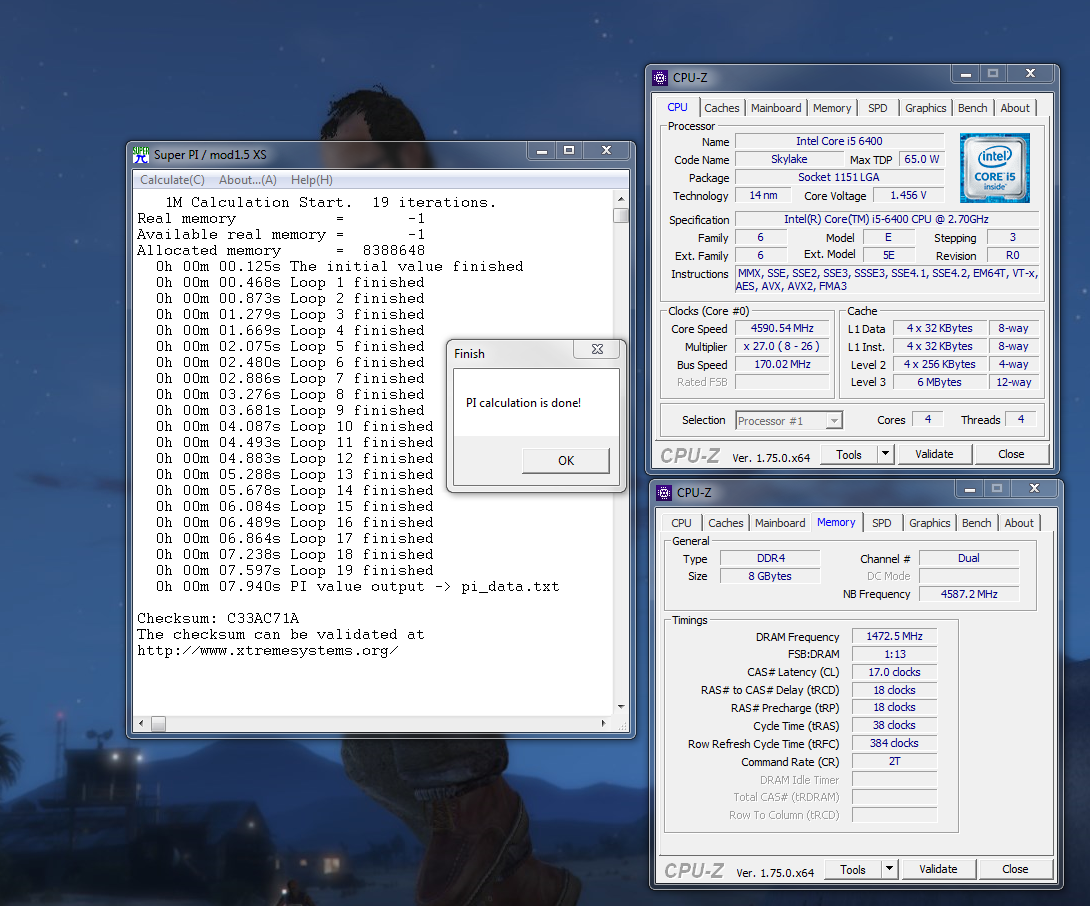The height and width of the screenshot is (906, 1090).
Task: Click Close button in lower CPU-Z window
Action: 1015,869
